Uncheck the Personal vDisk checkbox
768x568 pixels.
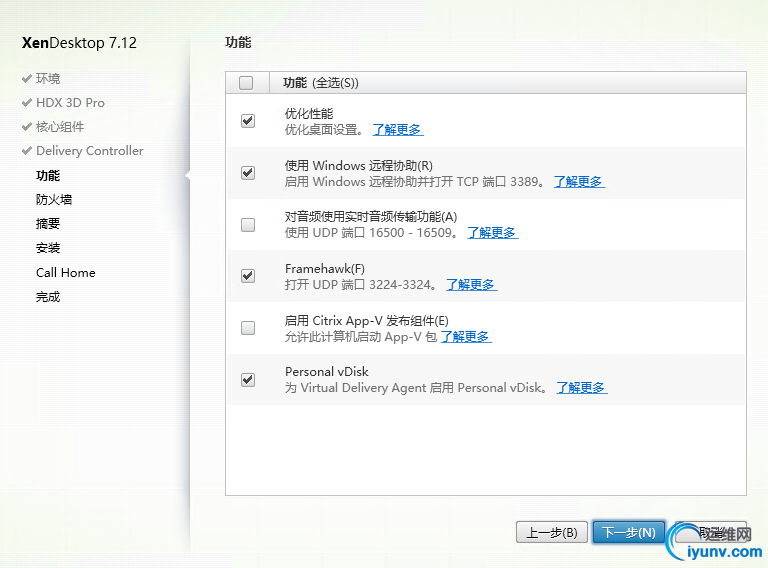(x=248, y=379)
